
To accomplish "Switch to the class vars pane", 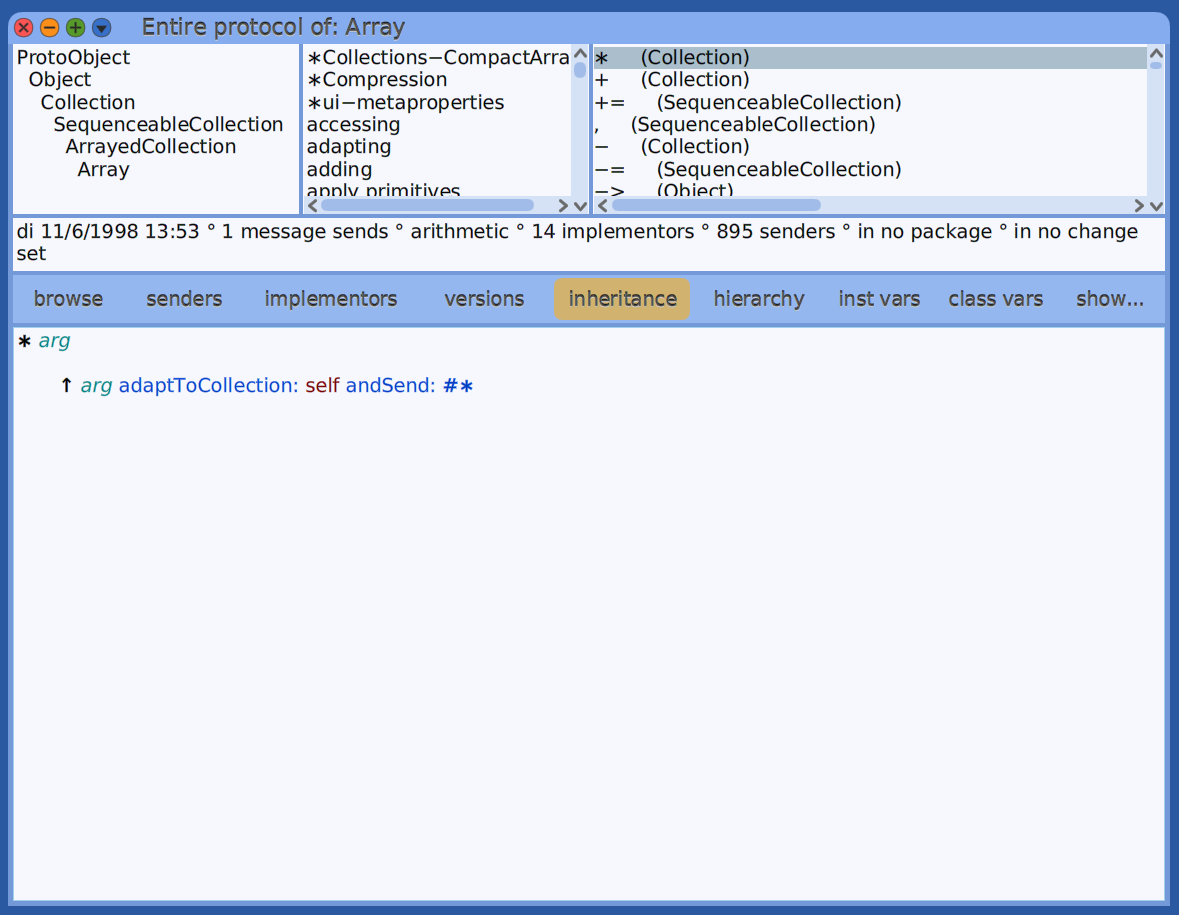I will 995,298.
